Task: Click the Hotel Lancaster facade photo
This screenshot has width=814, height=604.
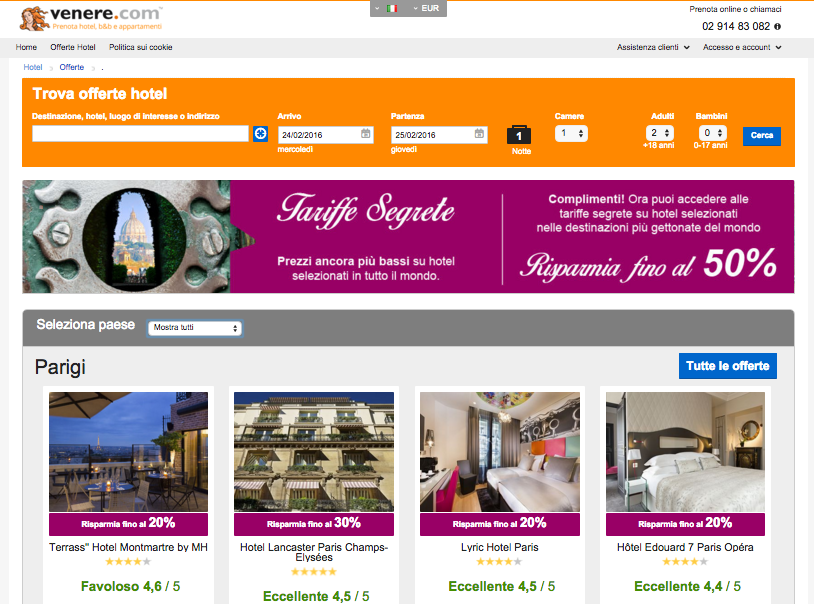Action: (314, 452)
